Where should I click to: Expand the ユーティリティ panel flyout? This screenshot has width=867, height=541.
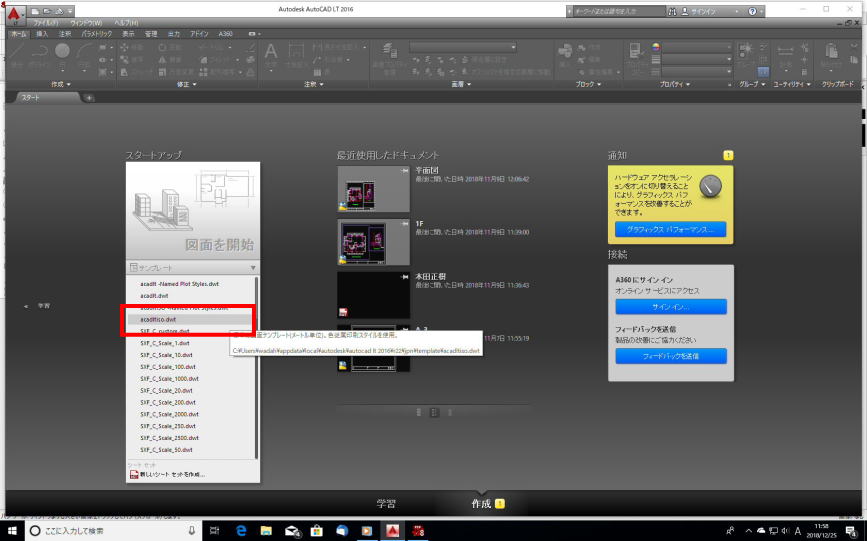(x=791, y=84)
